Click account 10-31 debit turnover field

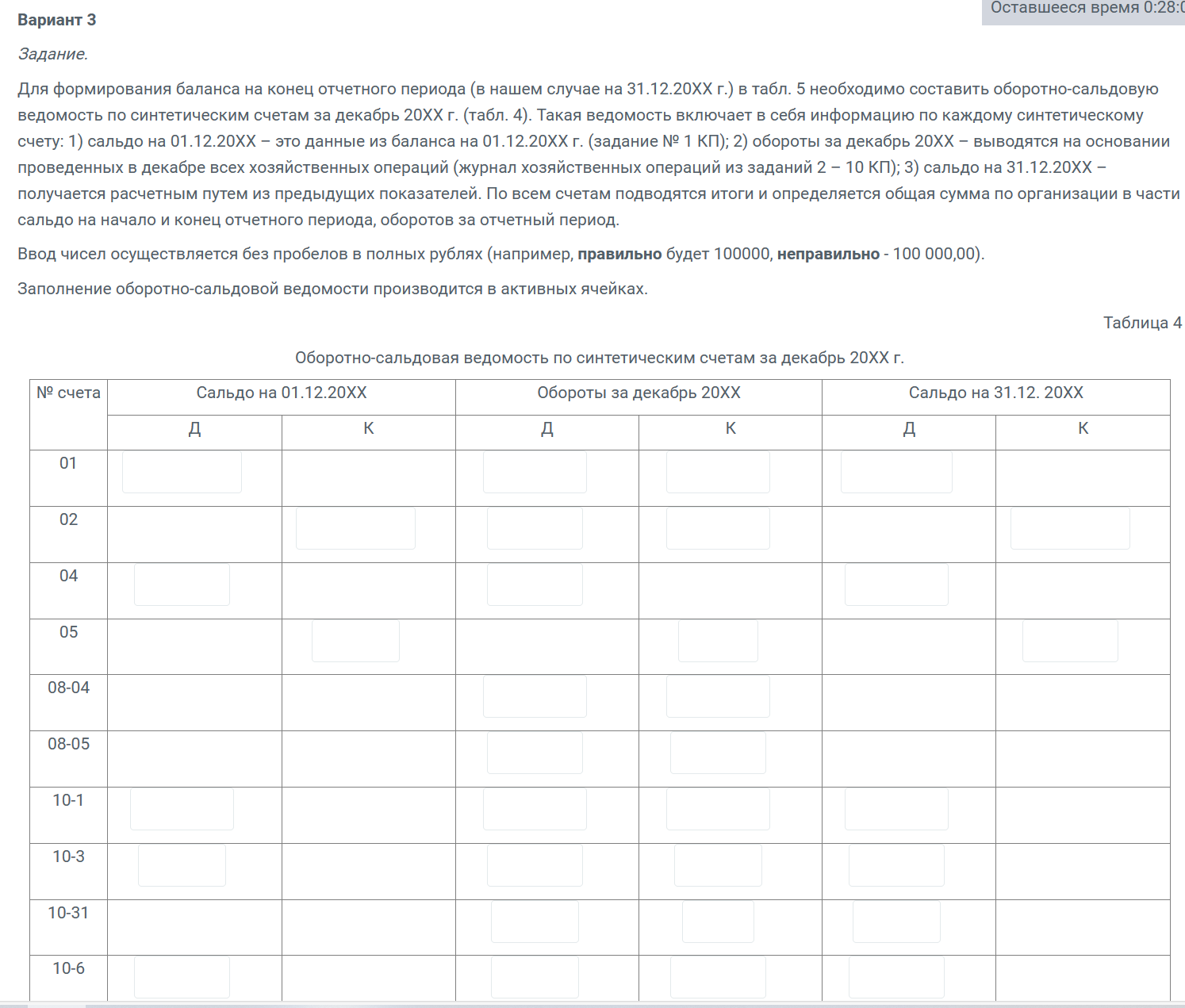click(535, 922)
